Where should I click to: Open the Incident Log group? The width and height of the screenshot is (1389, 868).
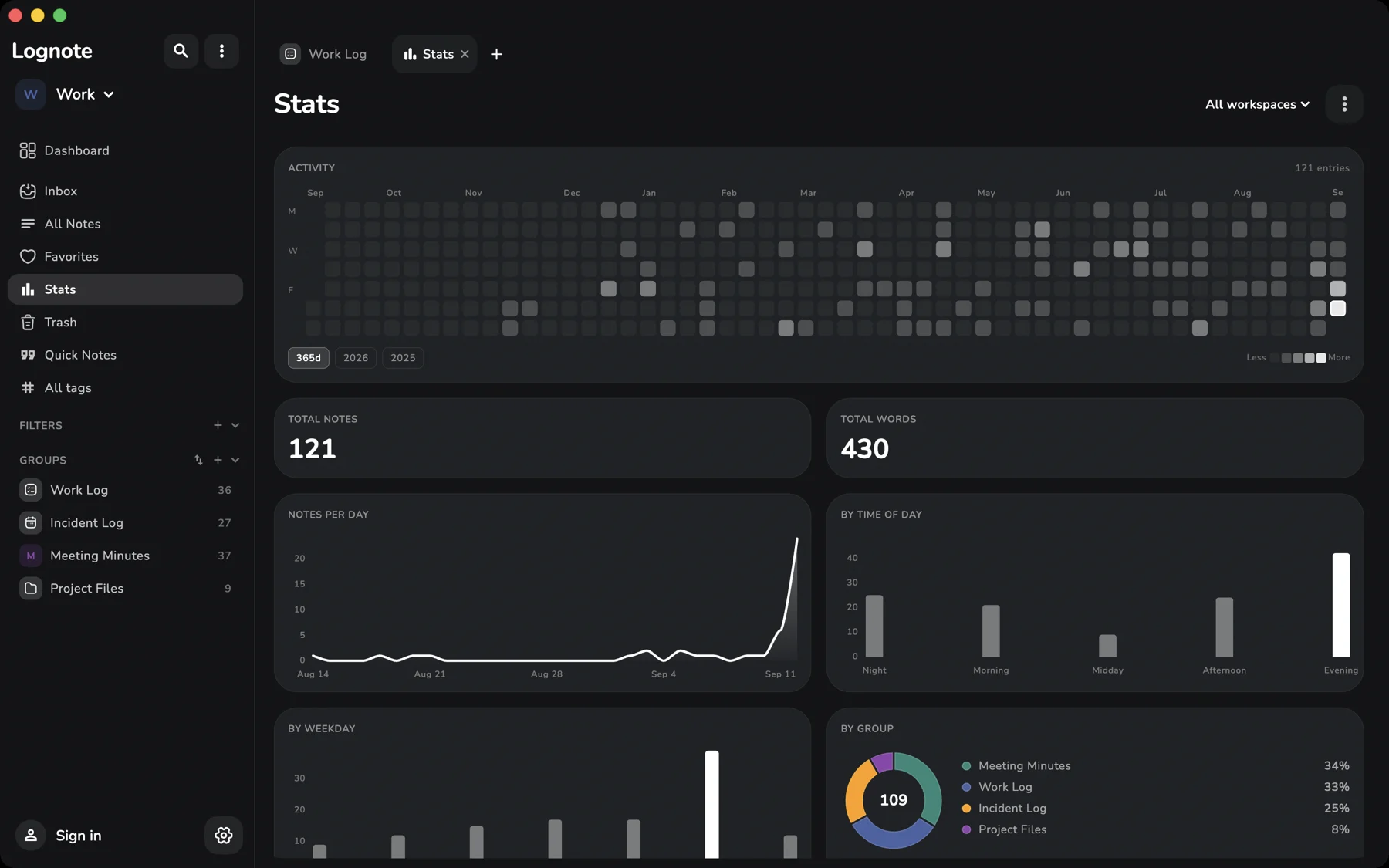point(125,522)
